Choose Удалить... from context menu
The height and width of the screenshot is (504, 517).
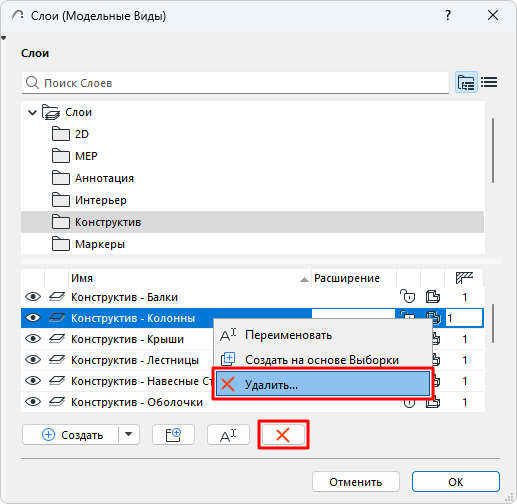[x=323, y=384]
